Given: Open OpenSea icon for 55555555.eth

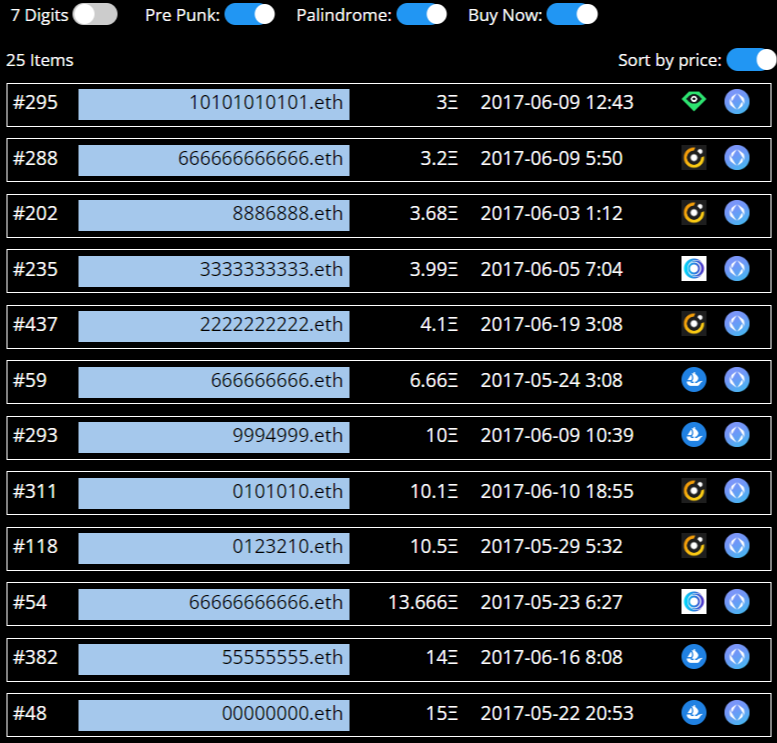Looking at the screenshot, I should (x=694, y=657).
